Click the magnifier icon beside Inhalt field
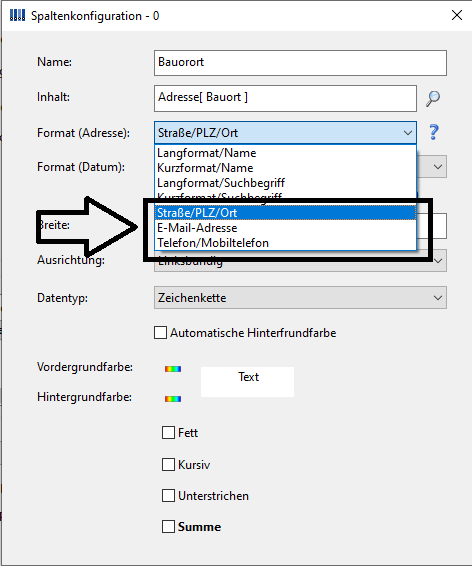The image size is (472, 566). pos(433,99)
